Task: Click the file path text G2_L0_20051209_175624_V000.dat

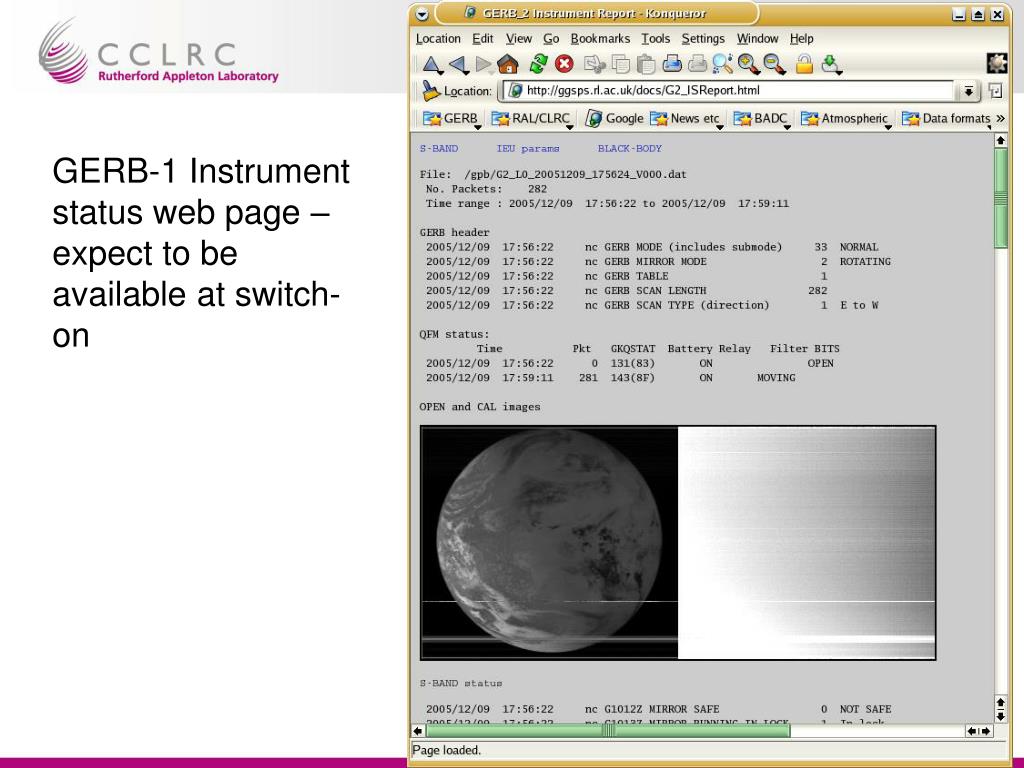Action: [575, 174]
